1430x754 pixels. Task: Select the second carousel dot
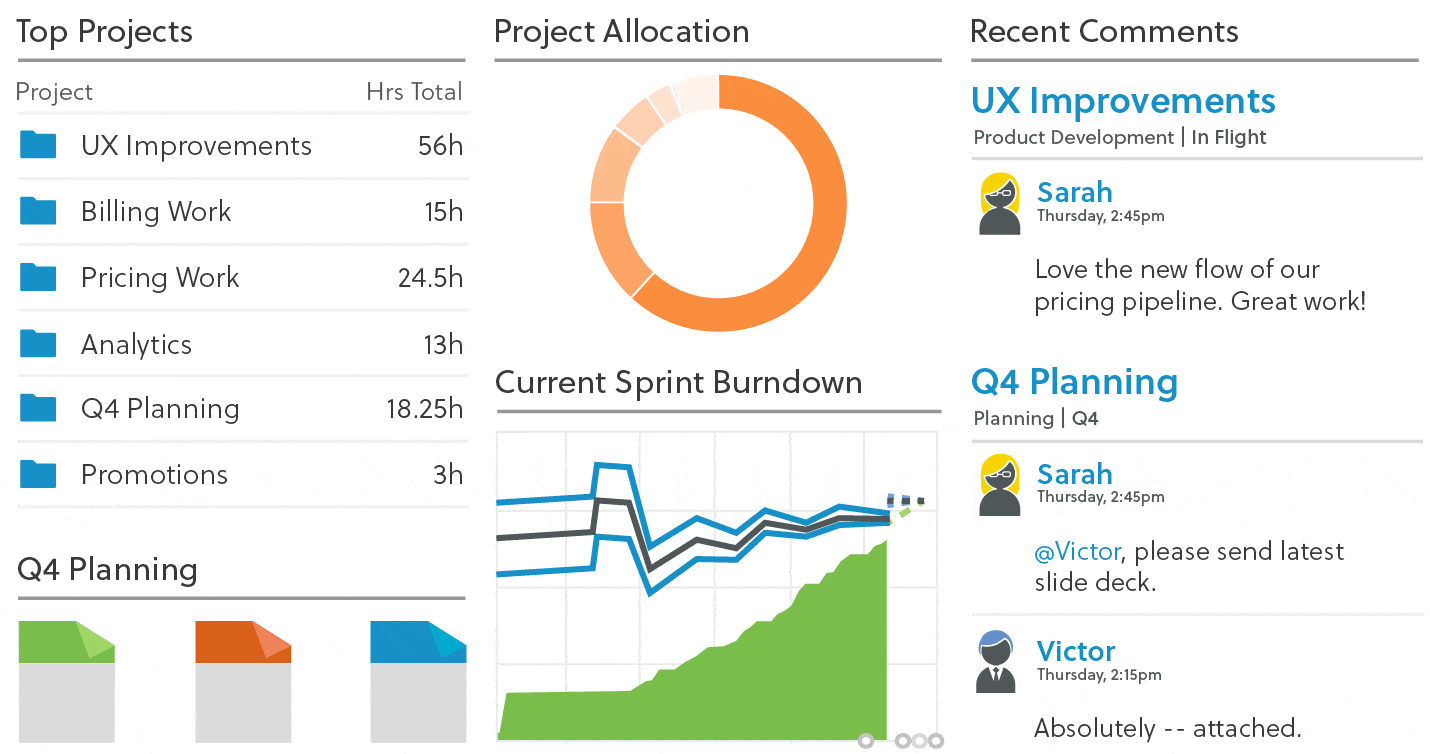click(x=904, y=740)
